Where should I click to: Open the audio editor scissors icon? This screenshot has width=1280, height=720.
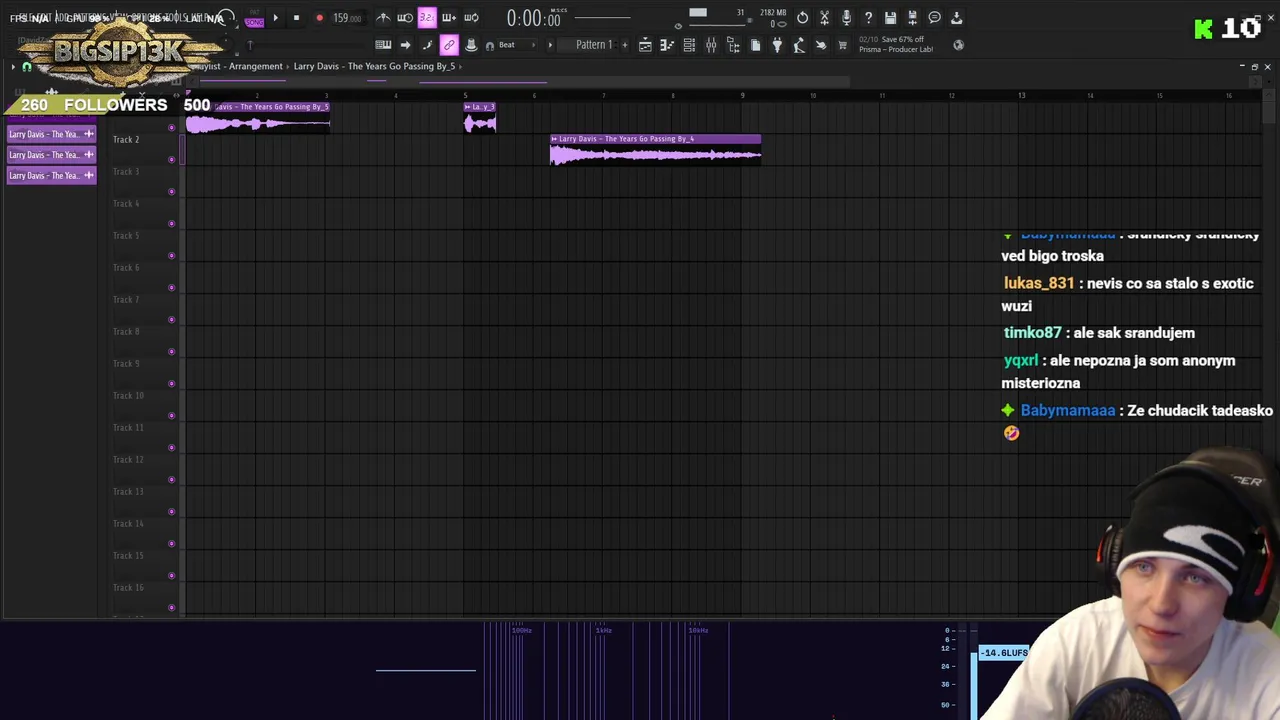coord(824,18)
